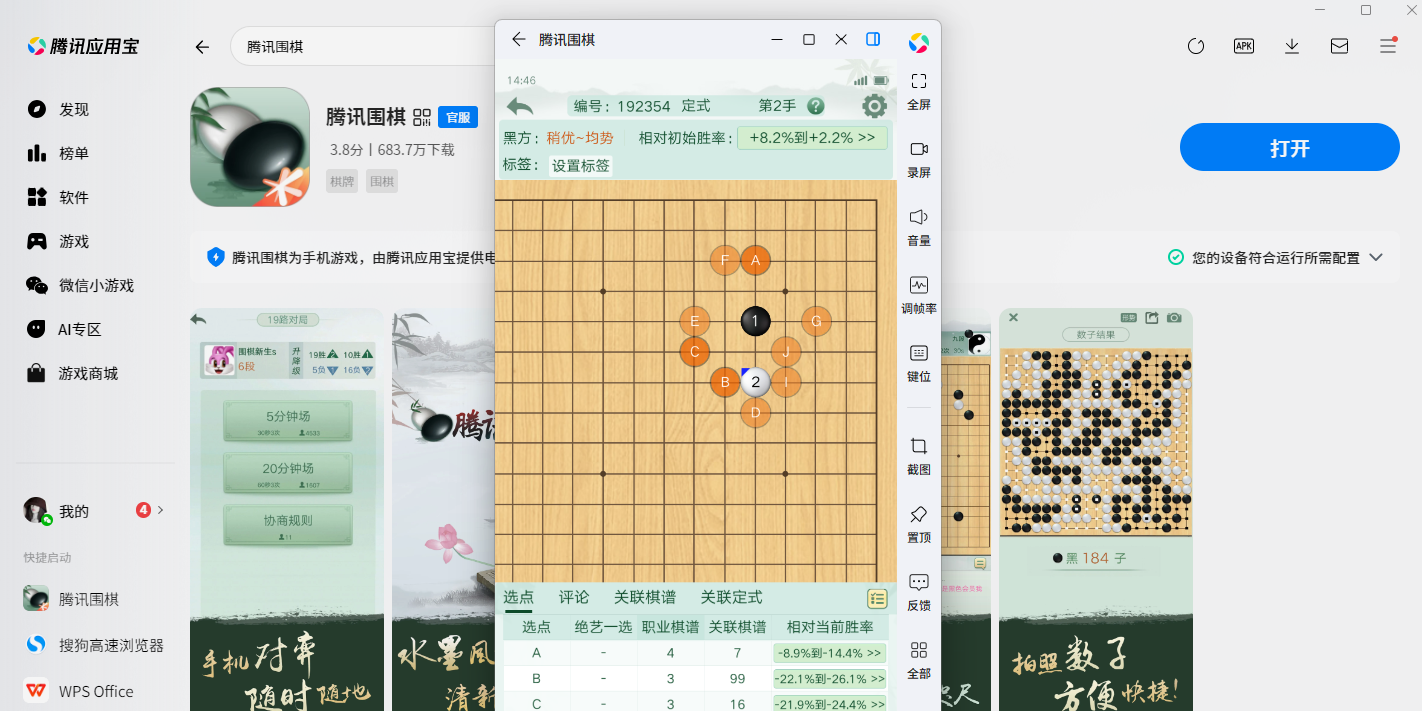1422x711 pixels.
Task: Launch WPS Office from quick launch
Action: [x=79, y=691]
